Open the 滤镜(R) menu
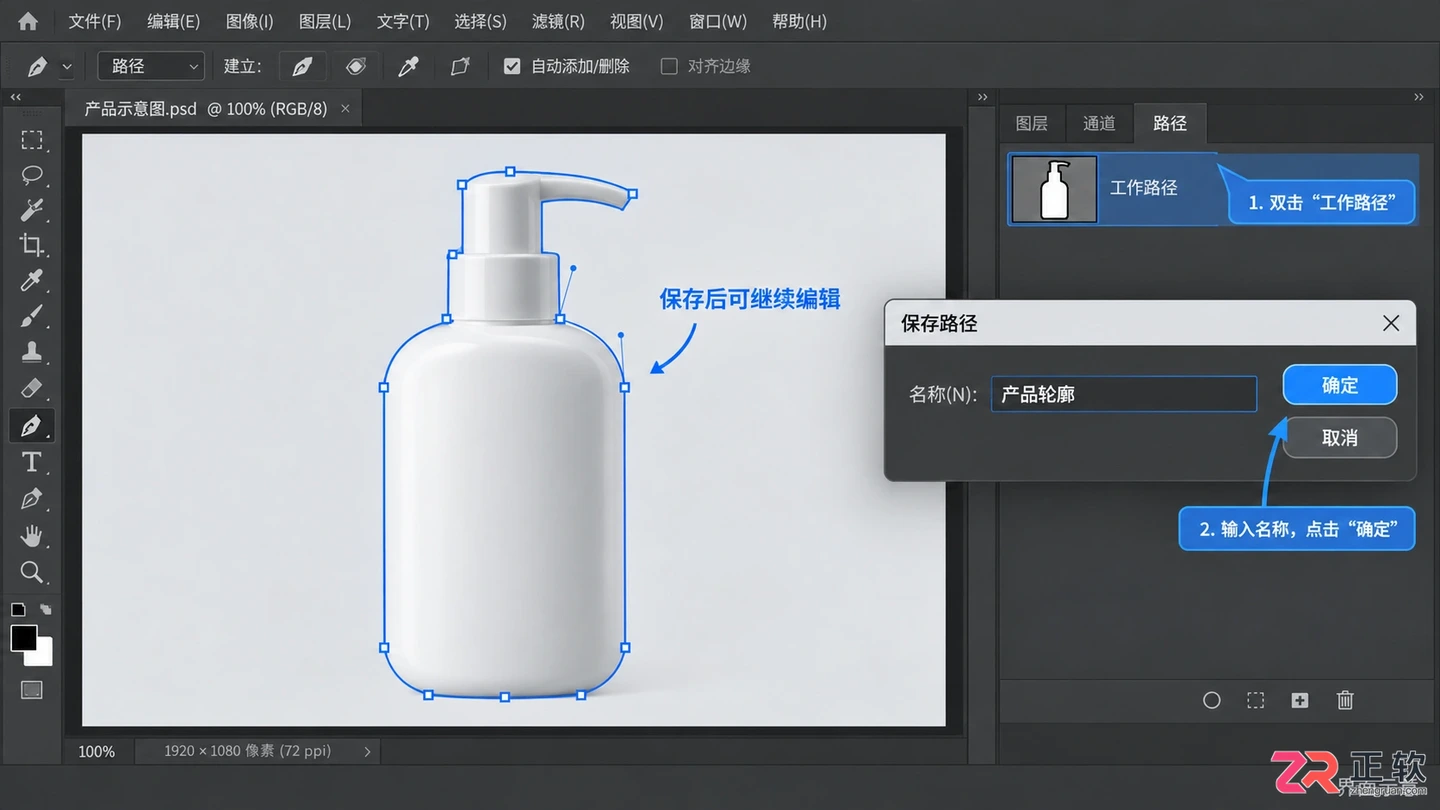Image resolution: width=1440 pixels, height=810 pixels. click(x=558, y=21)
